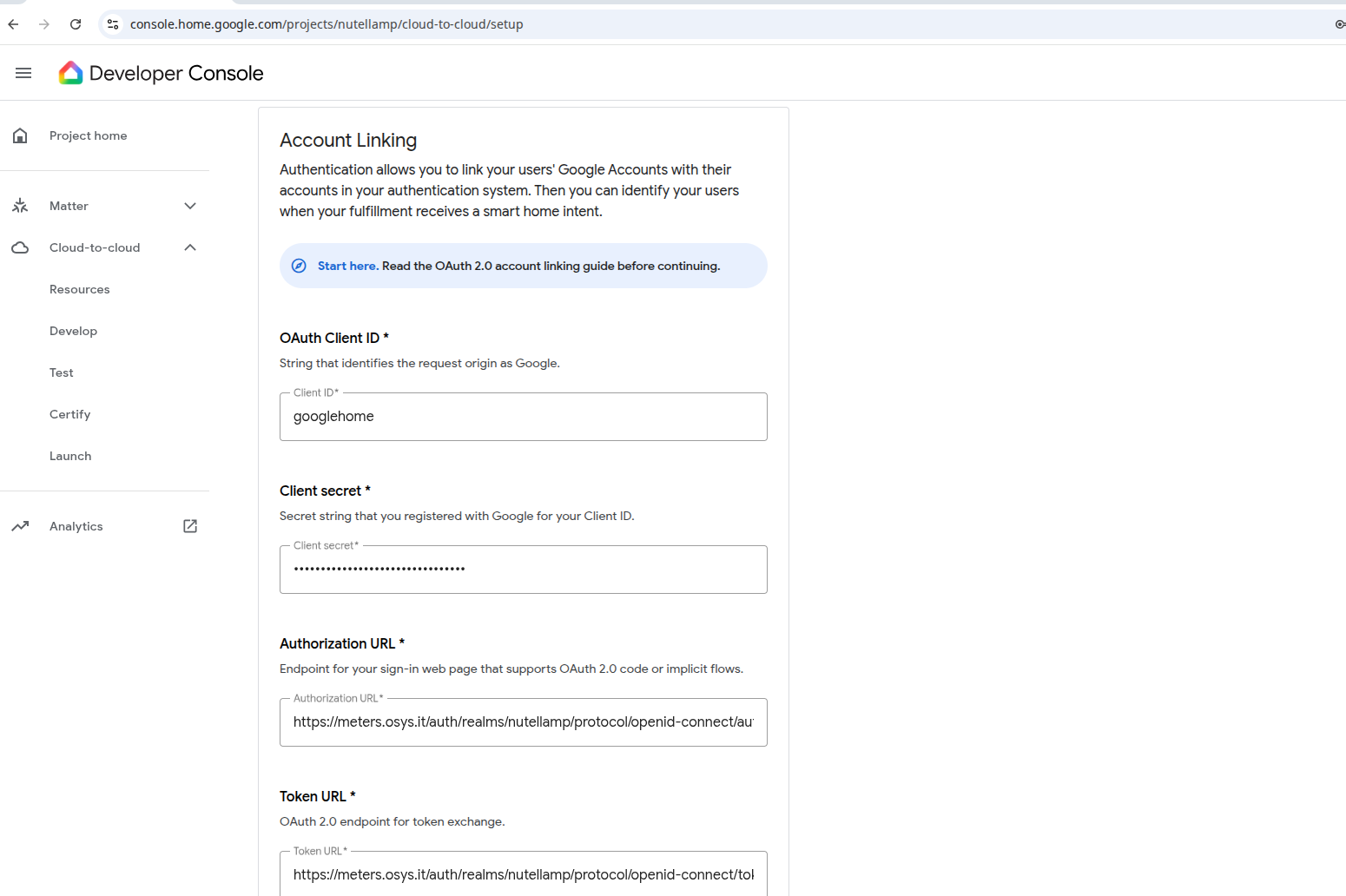Navigate to the Launch sidebar item
Screen dimensions: 1346x896
70,456
